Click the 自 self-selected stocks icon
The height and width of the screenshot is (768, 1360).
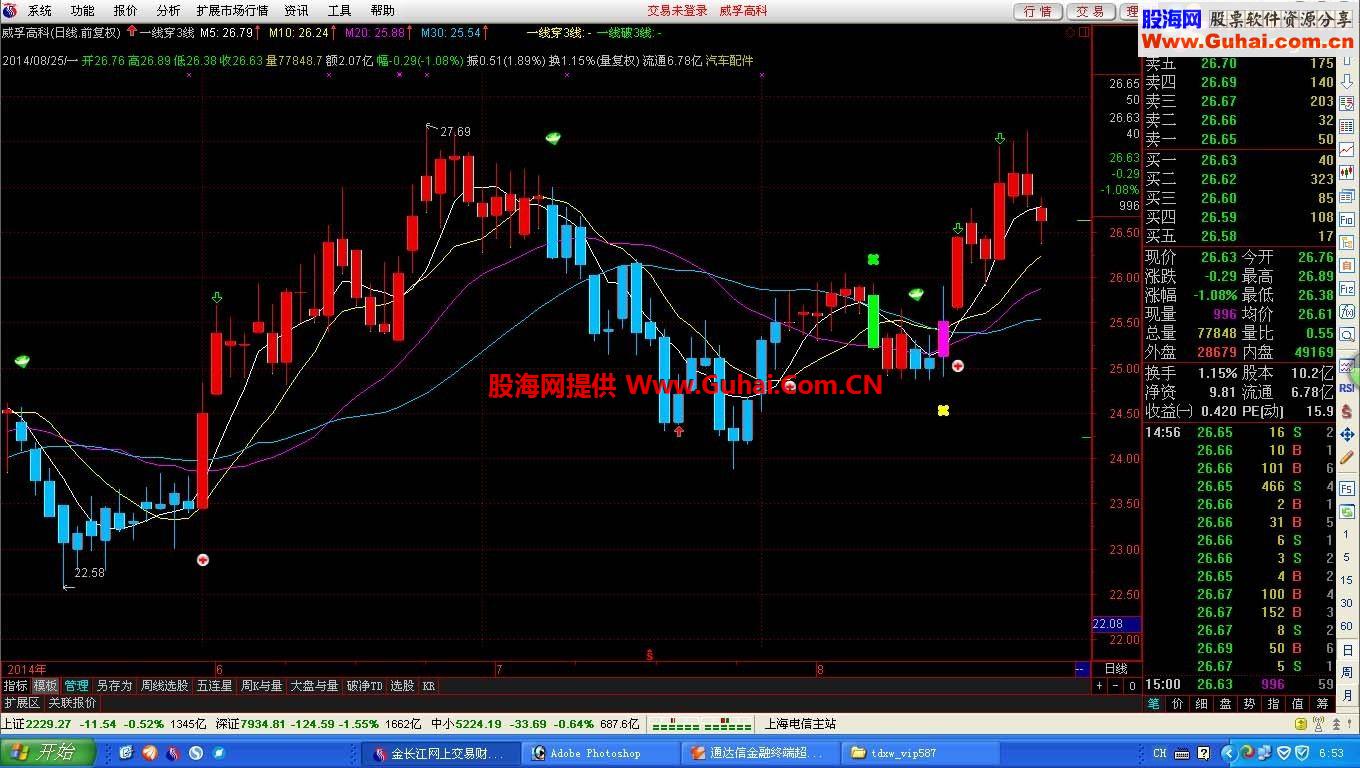[1347, 266]
